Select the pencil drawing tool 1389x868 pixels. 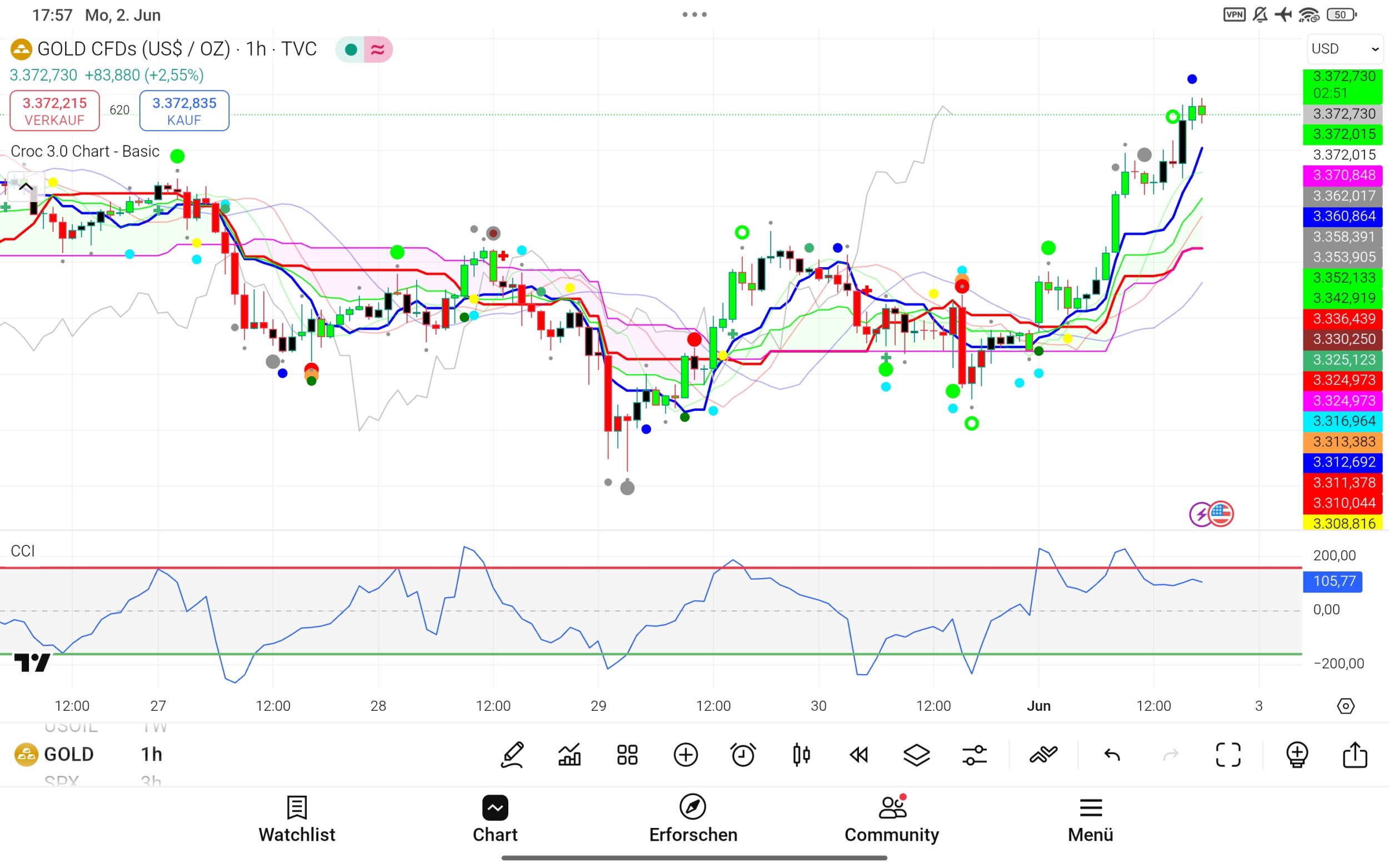(512, 754)
